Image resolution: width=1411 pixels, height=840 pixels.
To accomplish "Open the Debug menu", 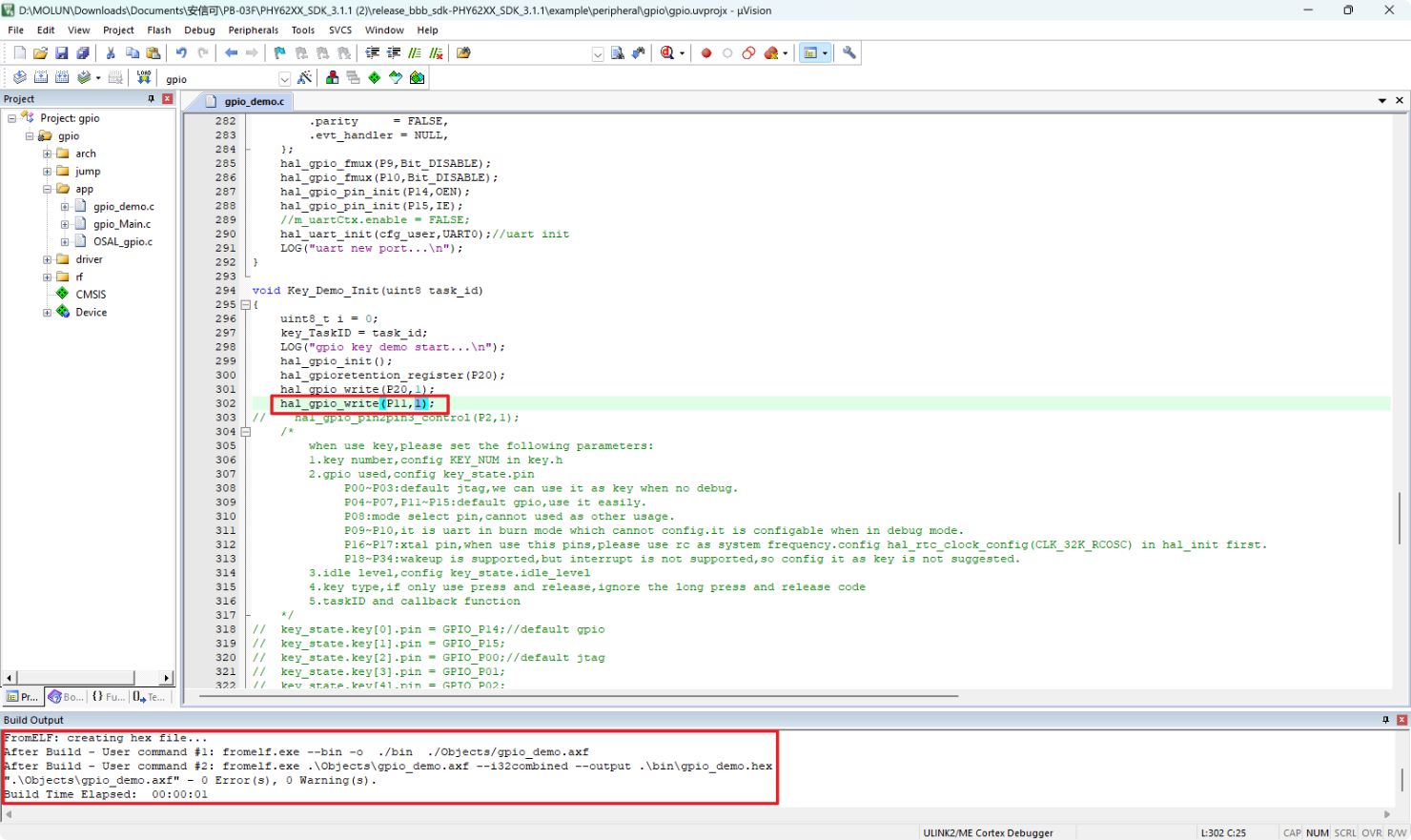I will point(199,31).
